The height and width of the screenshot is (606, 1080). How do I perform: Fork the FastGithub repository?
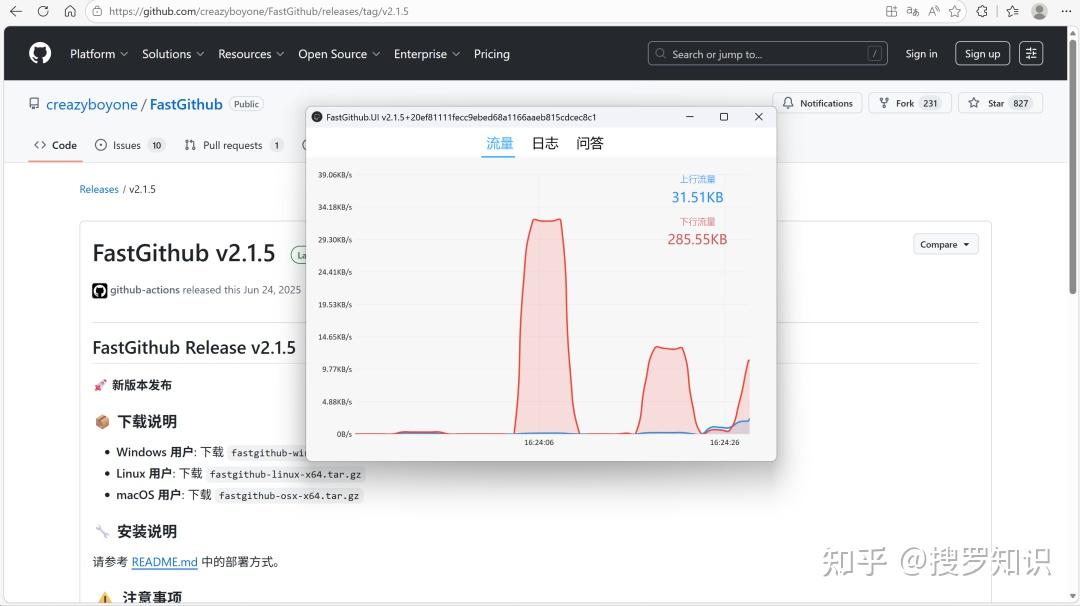pos(910,103)
